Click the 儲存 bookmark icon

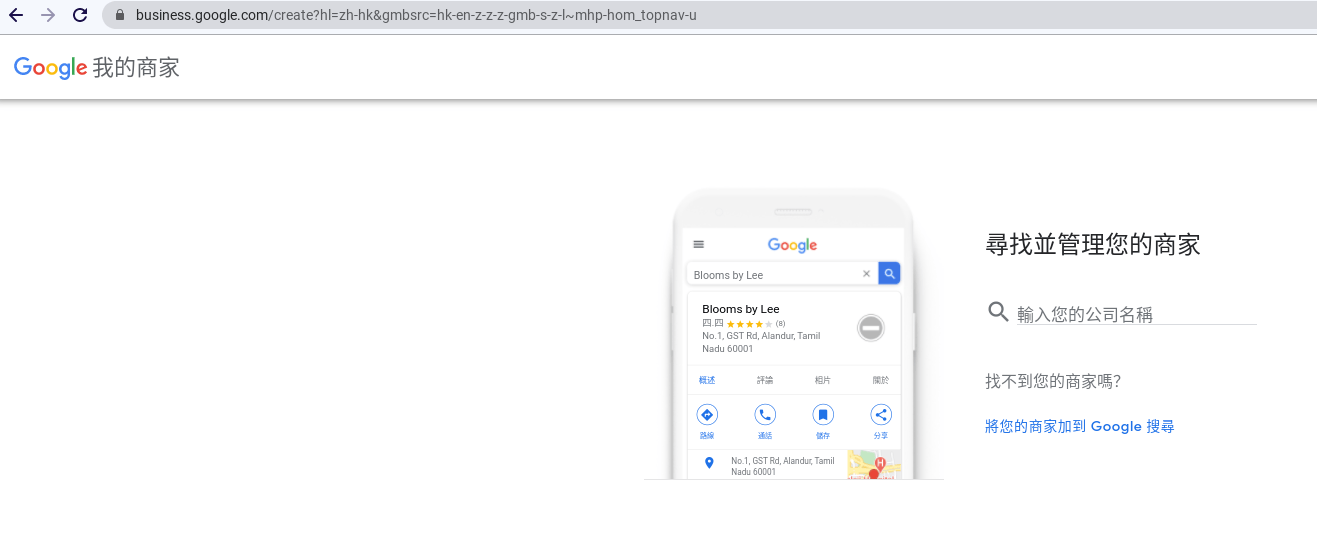[x=823, y=415]
